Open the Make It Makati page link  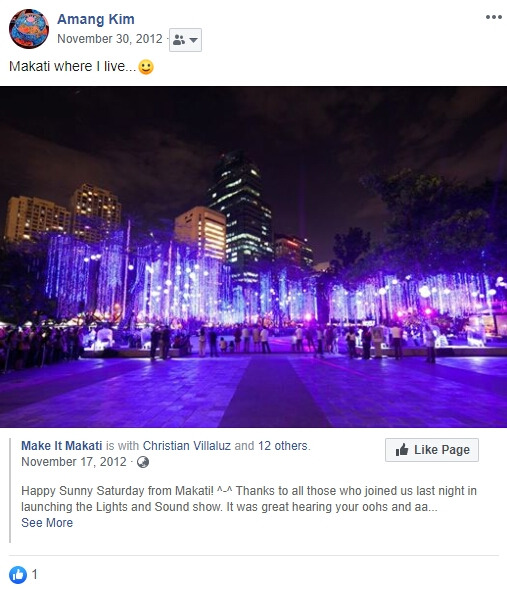click(62, 446)
